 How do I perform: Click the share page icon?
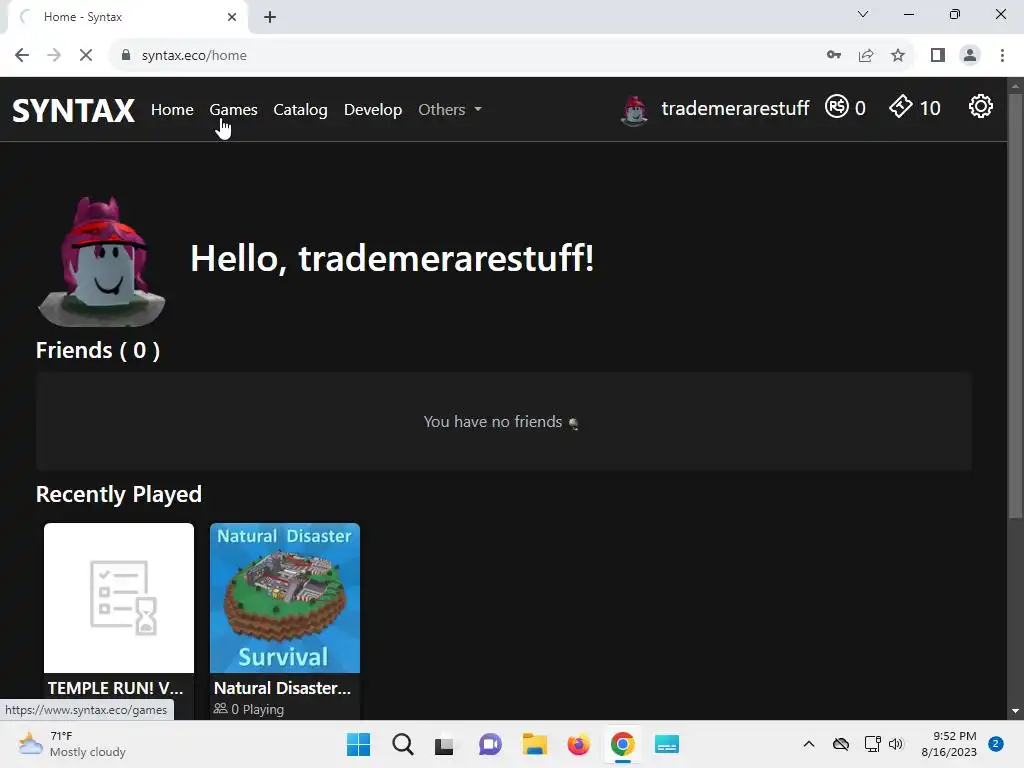(x=866, y=56)
